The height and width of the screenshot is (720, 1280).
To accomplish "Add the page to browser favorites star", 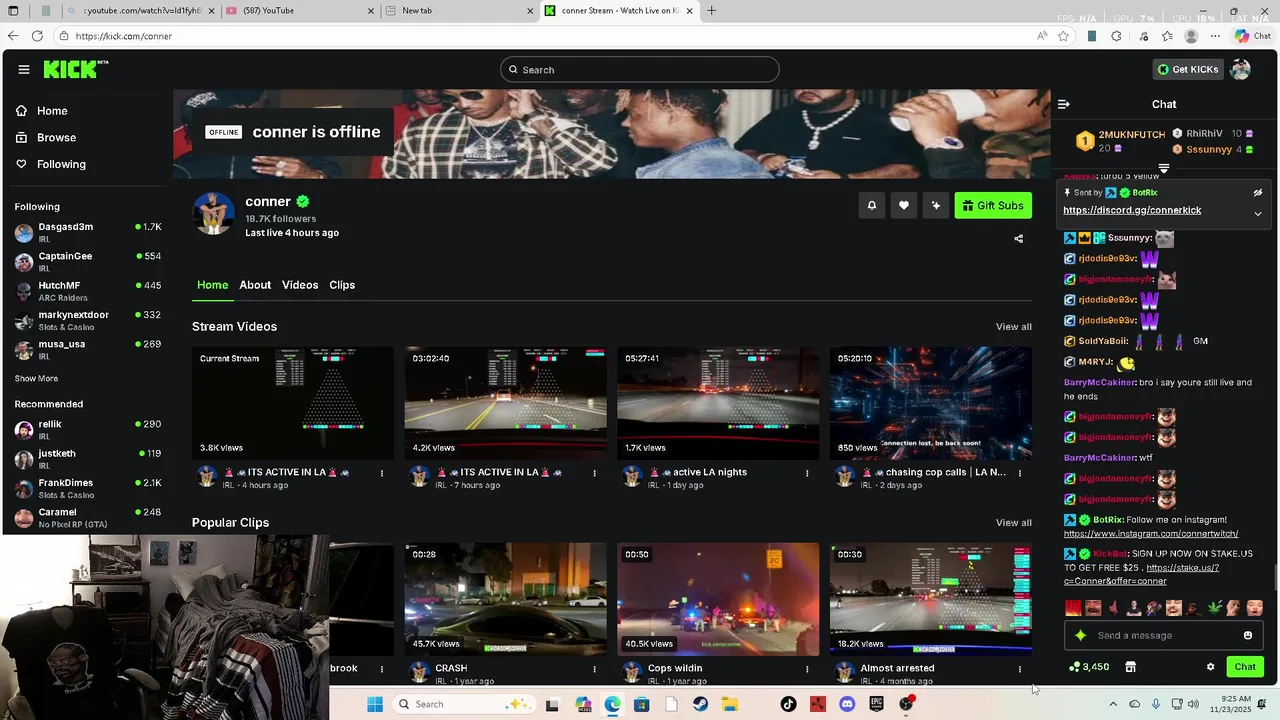I will (x=1064, y=36).
